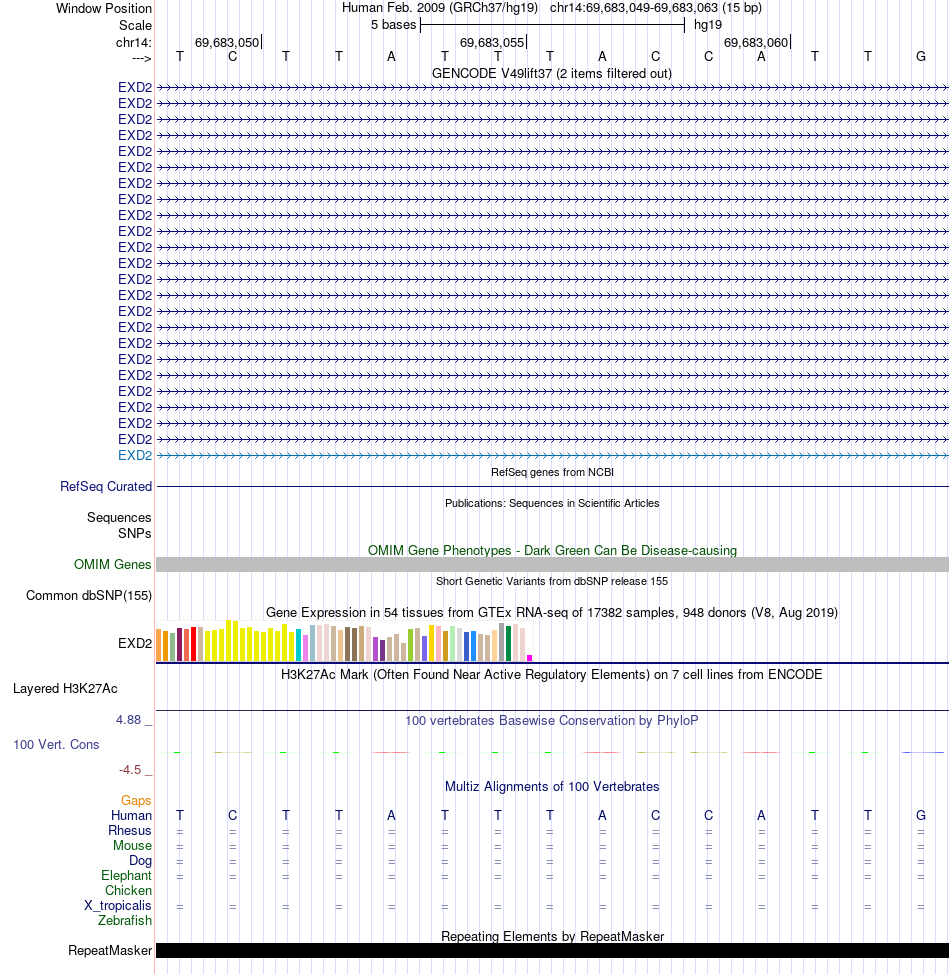The image size is (950, 974).
Task: Open "Multiz Alignments of 100 Vertebrates" title
Action: tap(552, 786)
